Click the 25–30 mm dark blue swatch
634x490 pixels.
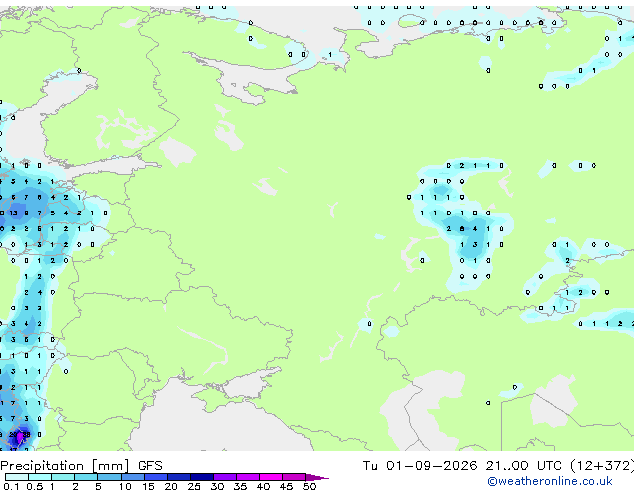[201, 477]
